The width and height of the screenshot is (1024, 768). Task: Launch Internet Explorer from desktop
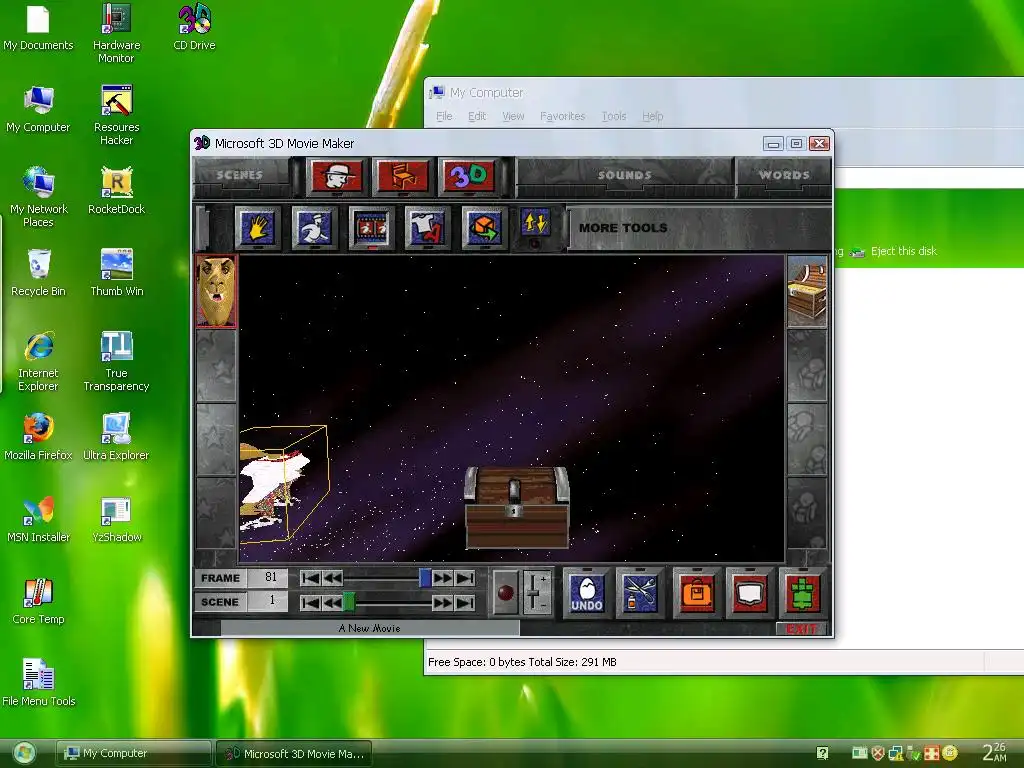(x=38, y=361)
